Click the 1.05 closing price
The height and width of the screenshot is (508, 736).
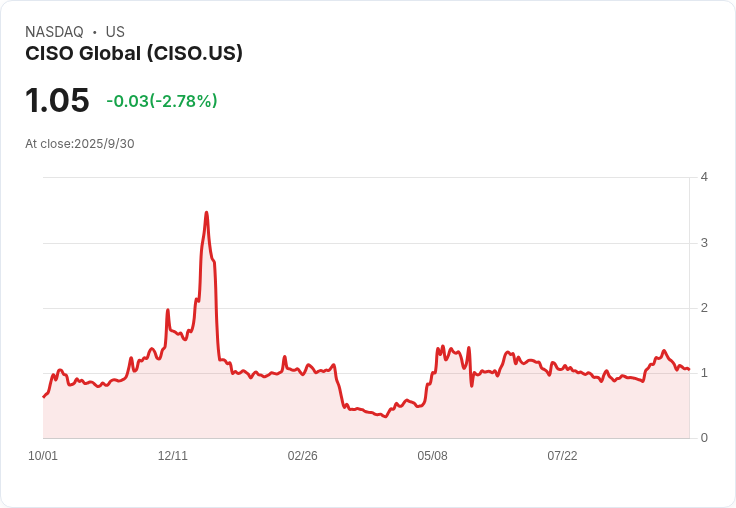point(57,101)
